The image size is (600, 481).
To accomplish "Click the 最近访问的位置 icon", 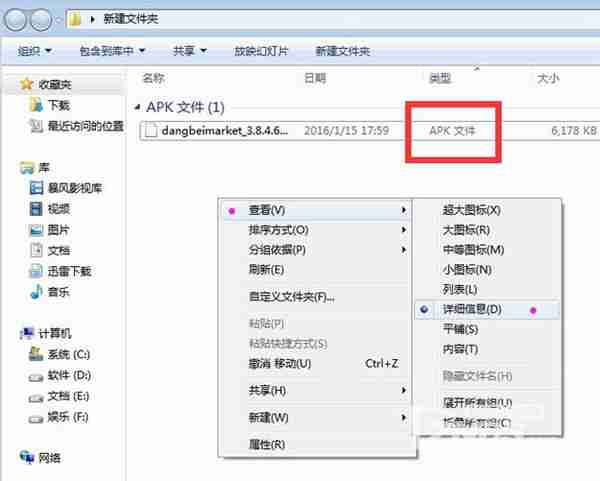I will (x=36, y=126).
